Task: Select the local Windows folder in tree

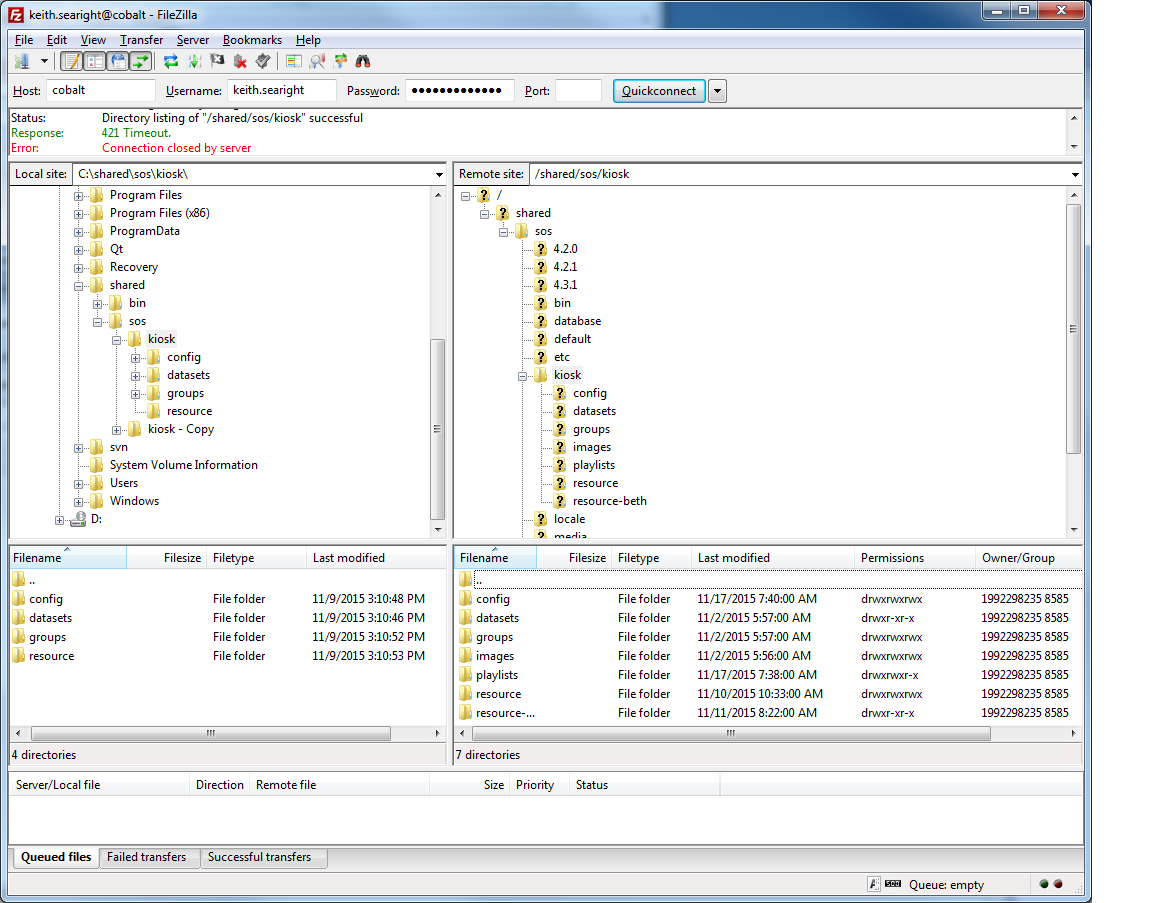Action: pos(134,501)
